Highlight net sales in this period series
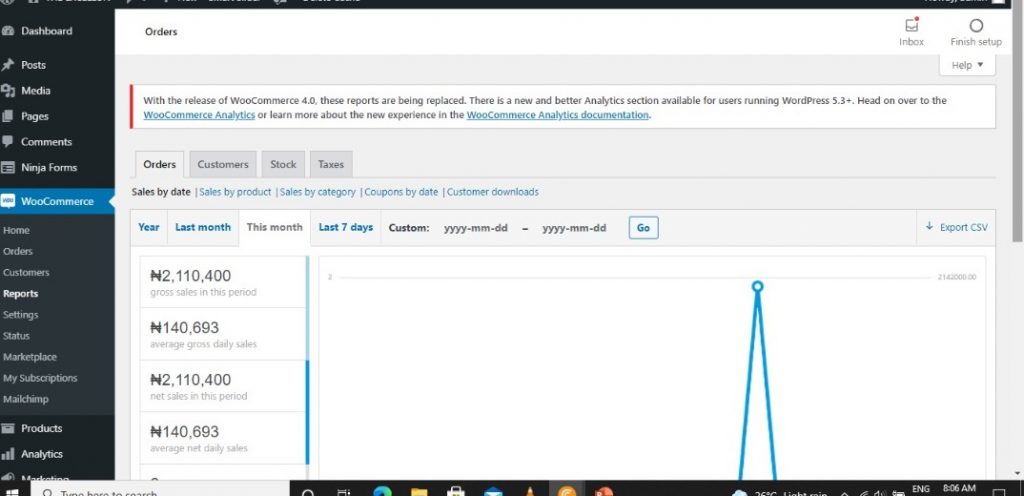Image resolution: width=1024 pixels, height=496 pixels. pyautogui.click(x=224, y=386)
